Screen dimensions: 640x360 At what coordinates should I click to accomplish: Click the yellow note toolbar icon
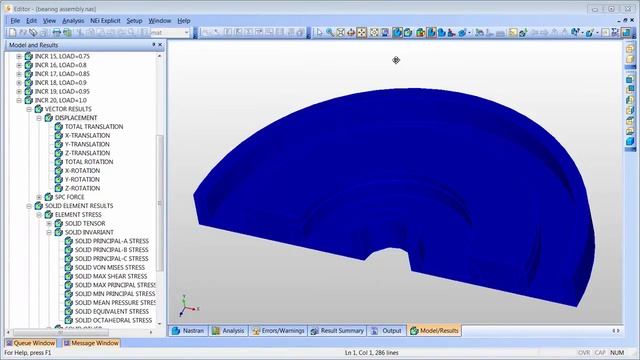tap(513, 33)
